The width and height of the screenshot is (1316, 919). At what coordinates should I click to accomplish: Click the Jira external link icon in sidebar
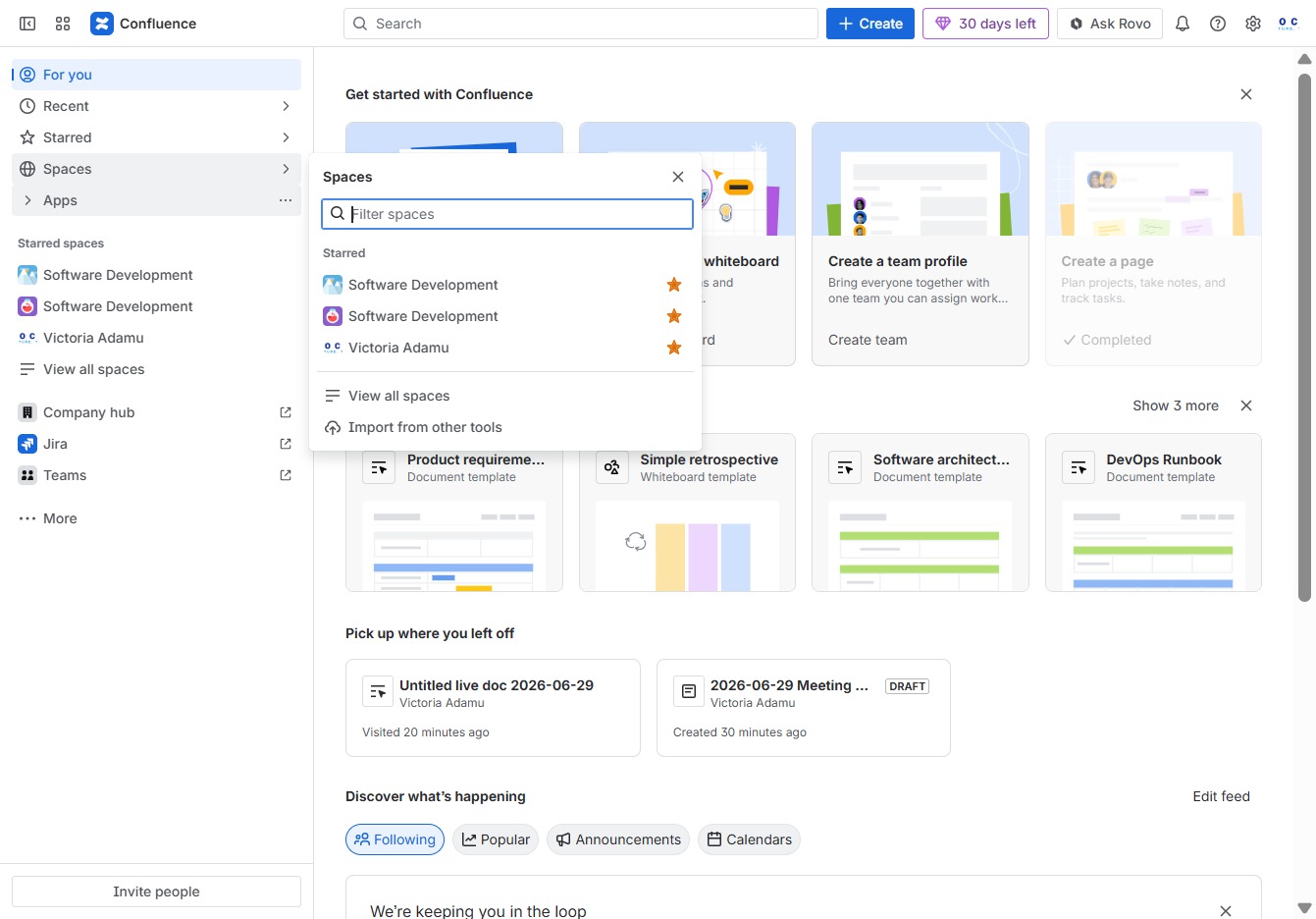(x=286, y=444)
